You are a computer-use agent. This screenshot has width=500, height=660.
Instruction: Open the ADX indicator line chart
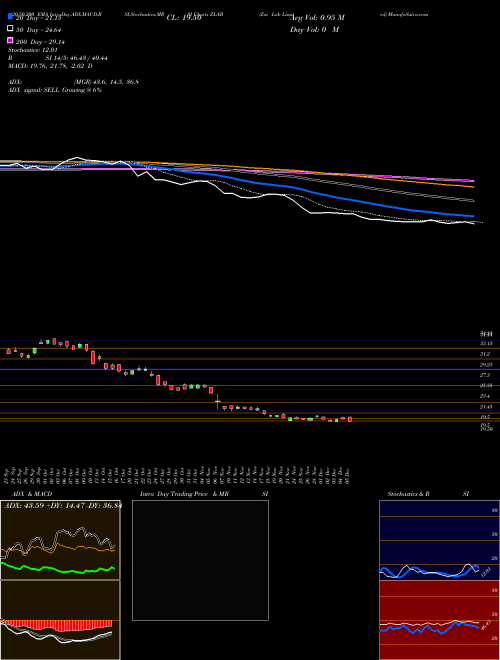60,540
